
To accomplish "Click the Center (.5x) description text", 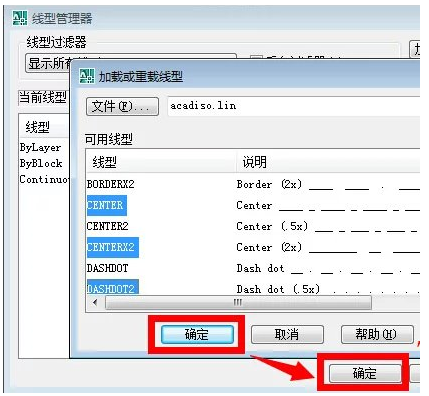I will 272,227.
